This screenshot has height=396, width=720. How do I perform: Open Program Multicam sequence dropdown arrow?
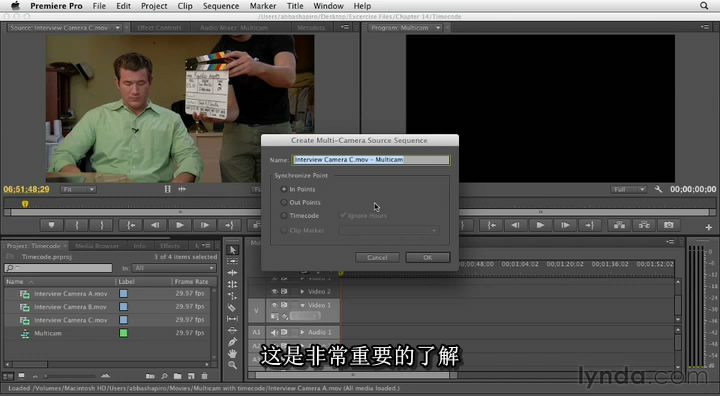(438, 28)
